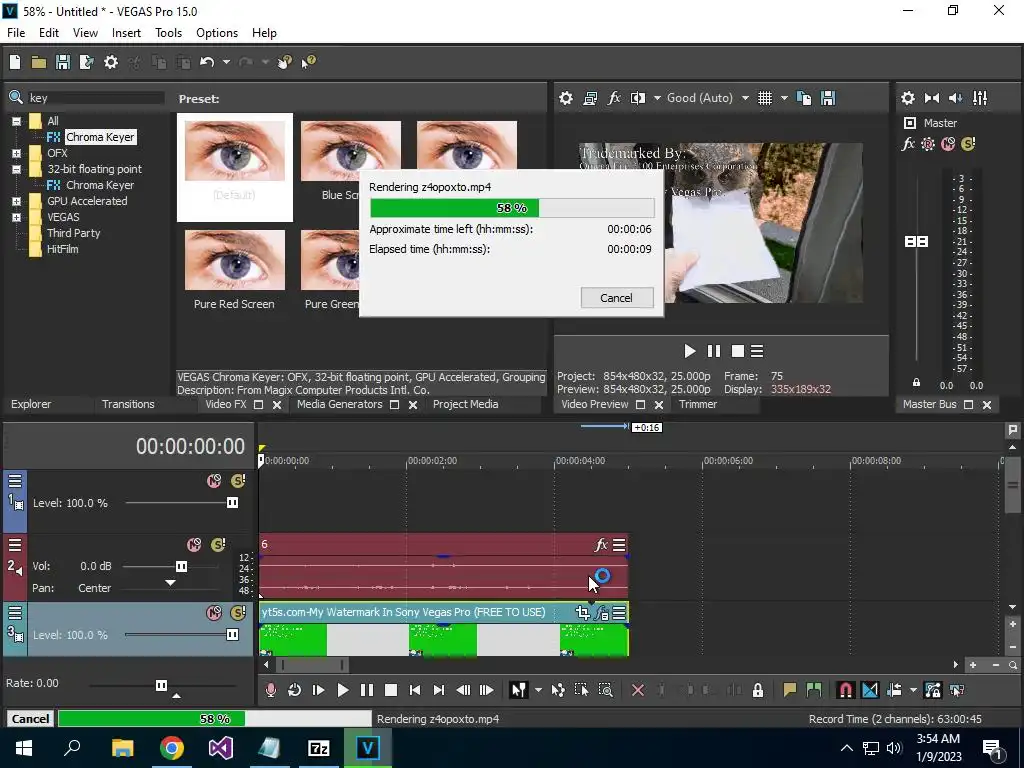Click Cancel in the status bar

click(30, 718)
